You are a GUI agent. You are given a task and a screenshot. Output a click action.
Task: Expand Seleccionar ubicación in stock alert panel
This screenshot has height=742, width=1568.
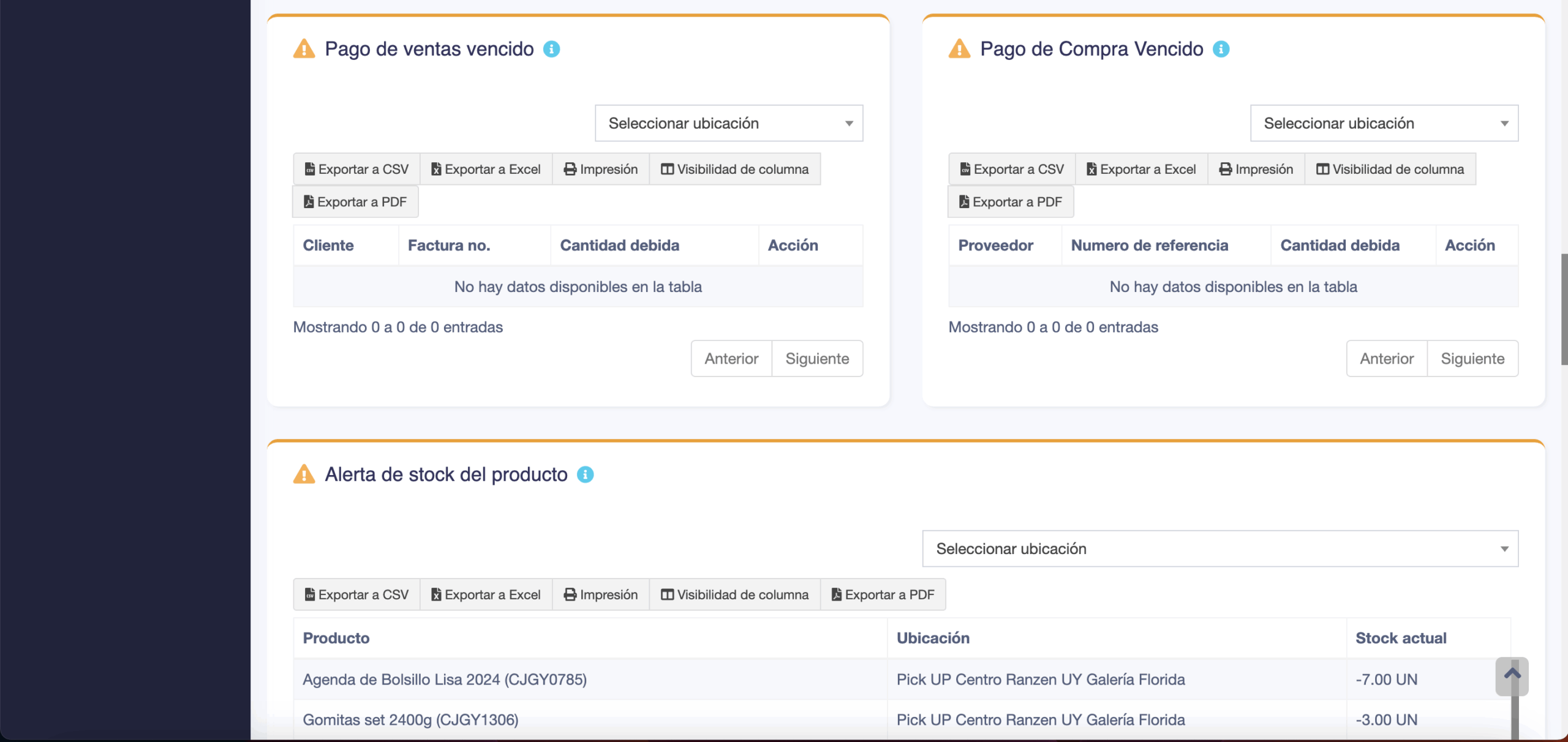point(1220,549)
